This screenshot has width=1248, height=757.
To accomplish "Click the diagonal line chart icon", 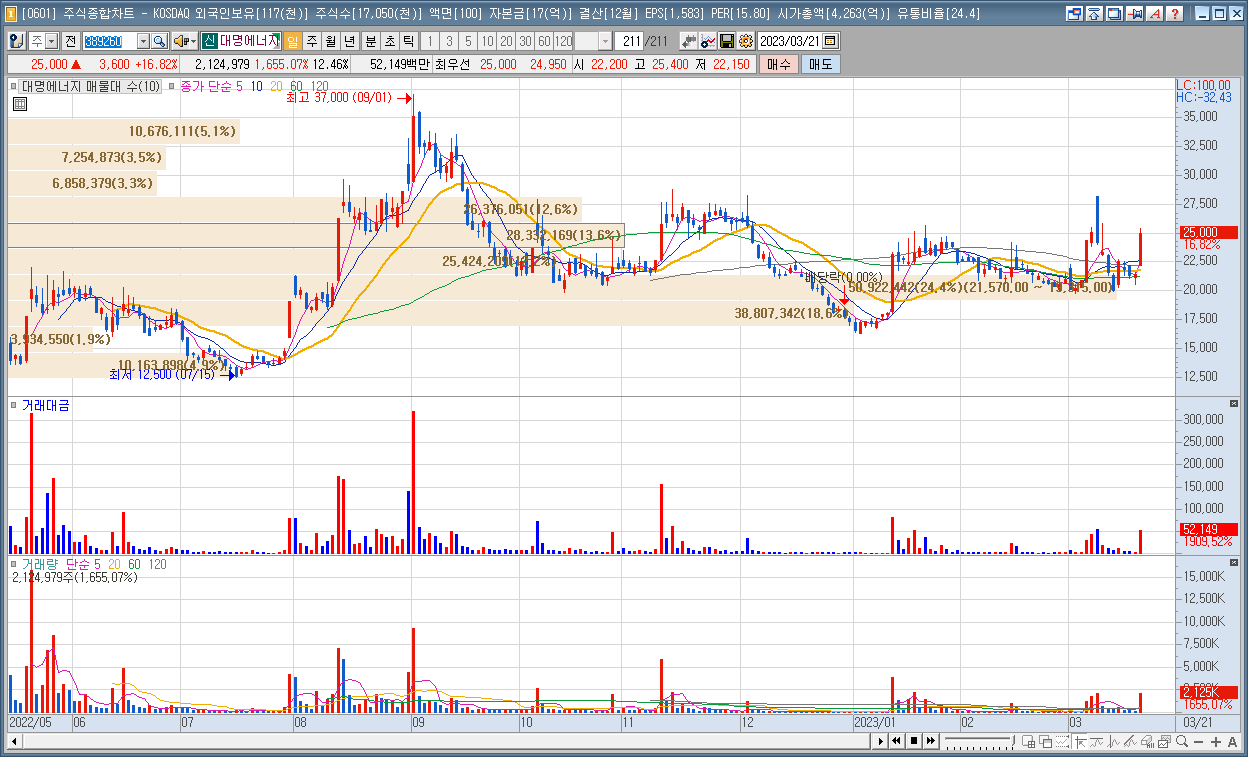I will point(1130,741).
